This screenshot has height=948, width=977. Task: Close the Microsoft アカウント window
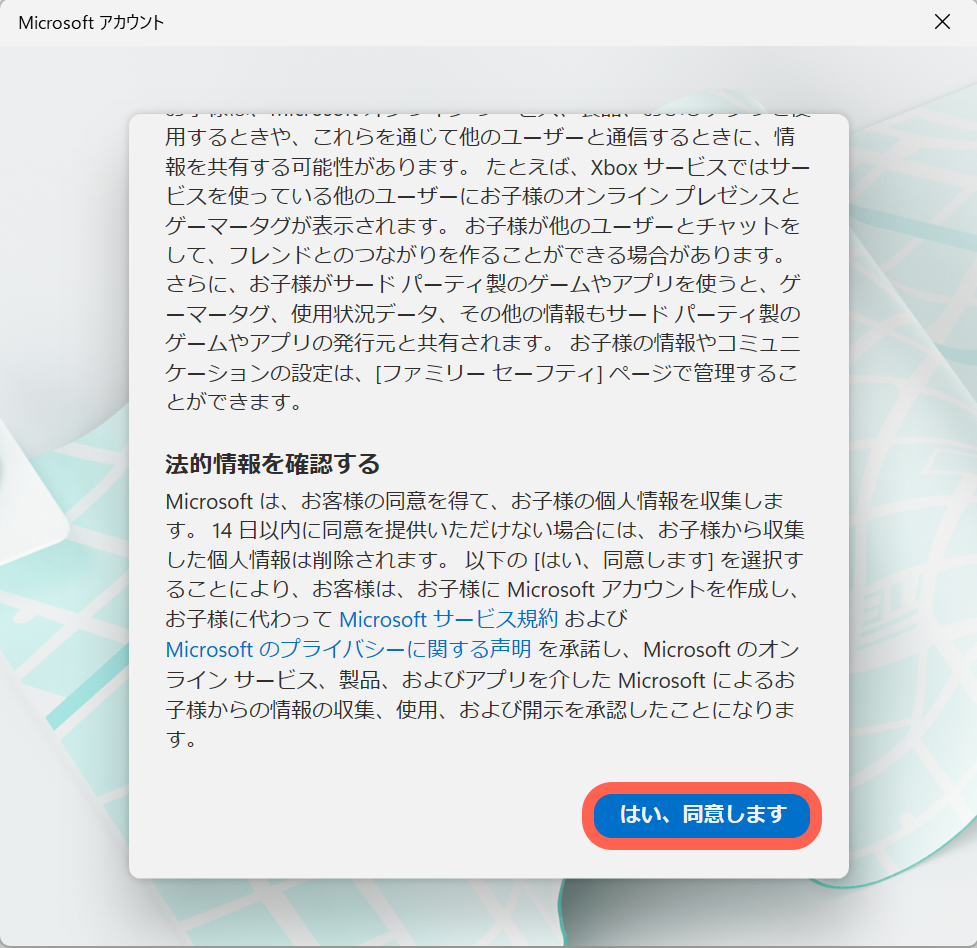pos(942,22)
